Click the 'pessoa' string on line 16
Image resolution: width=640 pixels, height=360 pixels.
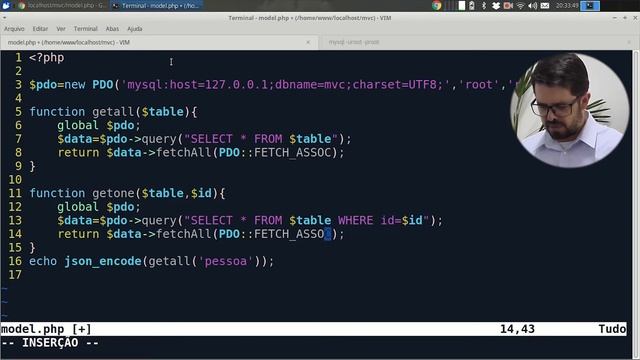pyautogui.click(x=226, y=261)
